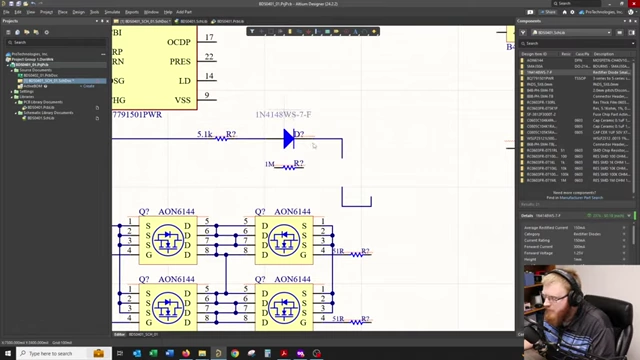The image size is (640, 360).
Task: Click the title bar search field
Action: pos(576,4)
